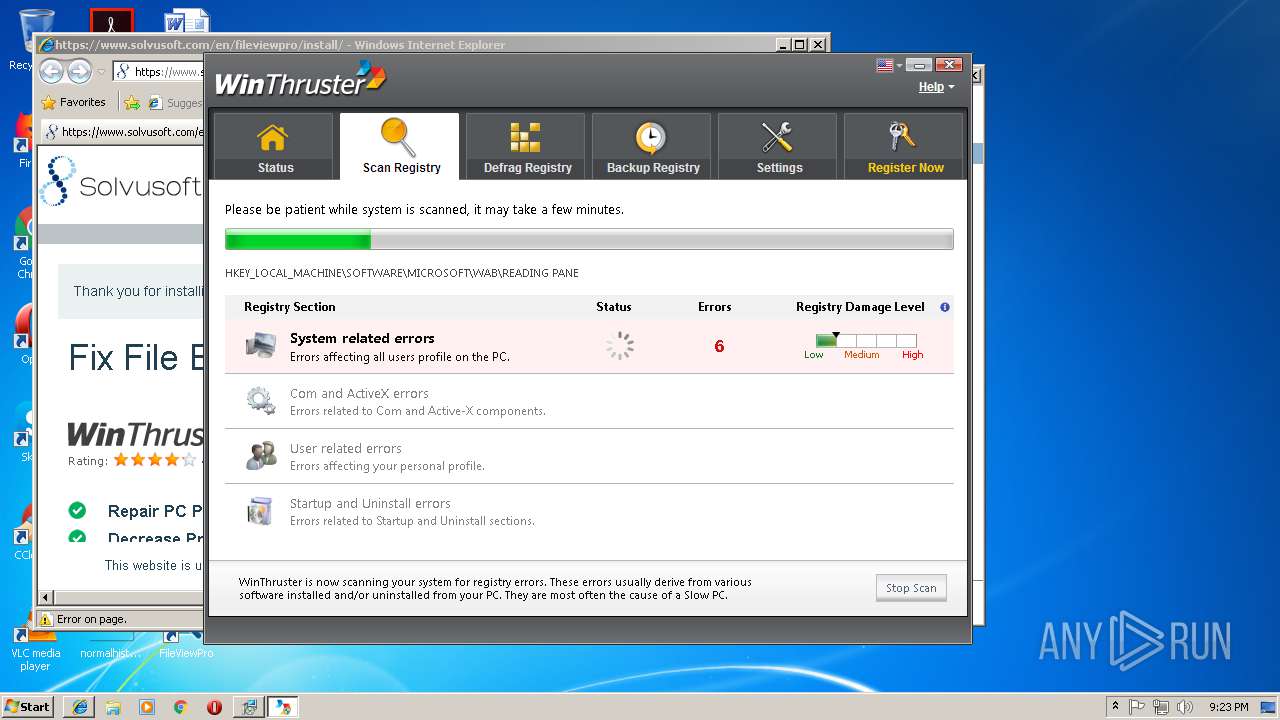Click the clock showing 9:23 PM
This screenshot has height=720, width=1280.
point(1228,707)
